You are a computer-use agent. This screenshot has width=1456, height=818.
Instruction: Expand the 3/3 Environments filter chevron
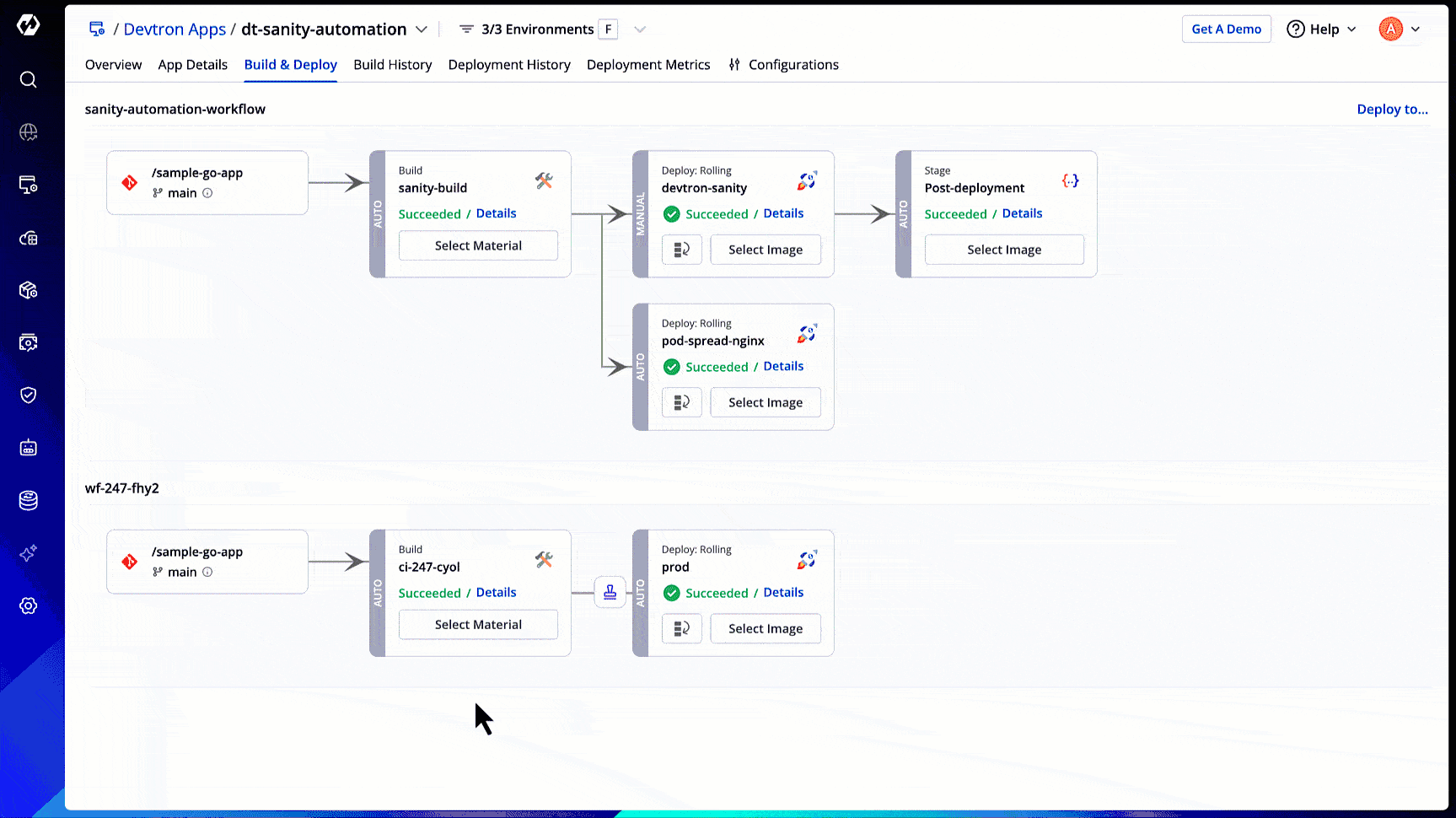click(640, 30)
